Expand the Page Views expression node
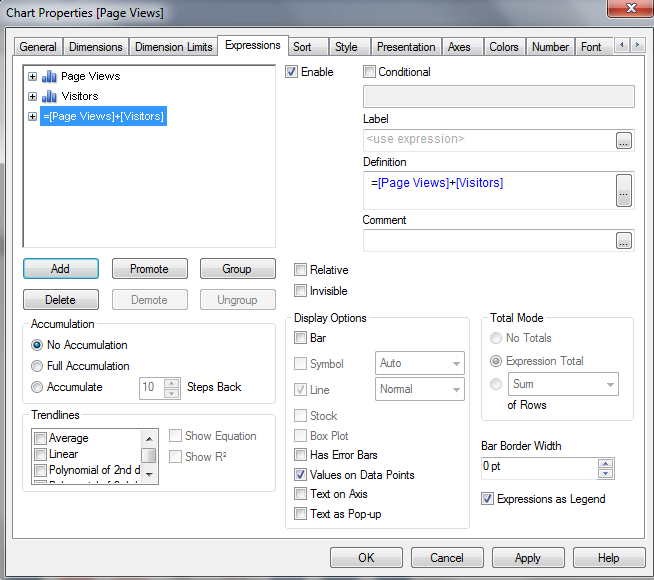This screenshot has height=580, width=654. [x=33, y=76]
